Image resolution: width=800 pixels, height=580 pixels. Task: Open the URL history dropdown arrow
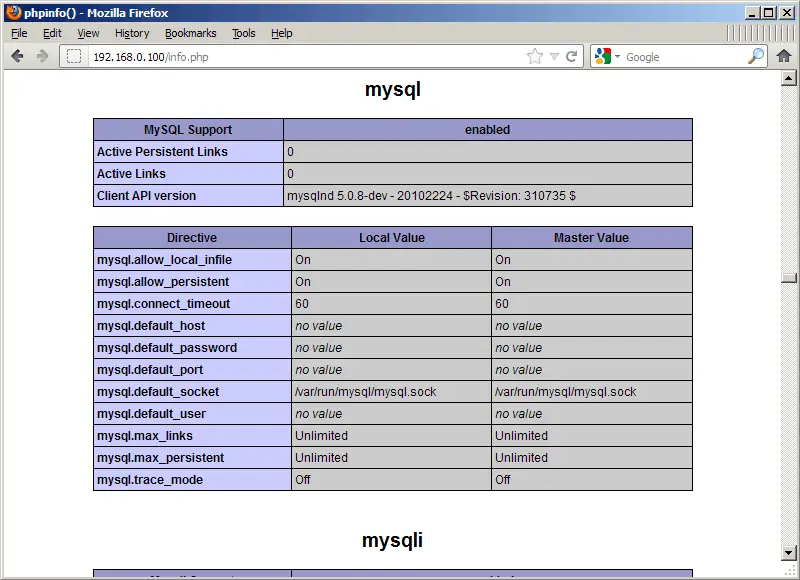(555, 56)
